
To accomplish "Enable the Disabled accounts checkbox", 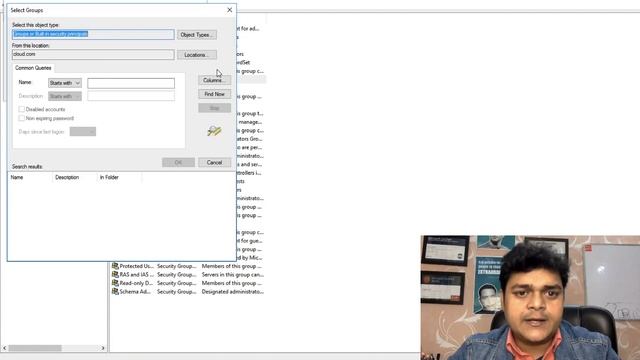I will 22,109.
